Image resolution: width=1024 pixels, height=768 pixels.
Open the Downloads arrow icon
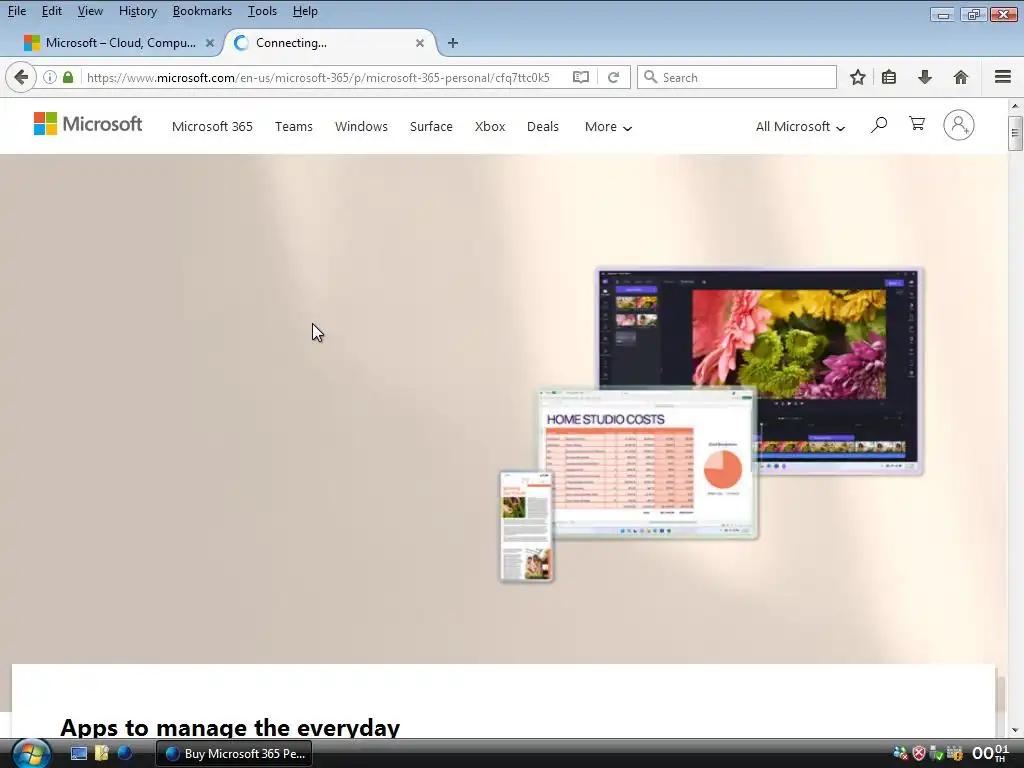(x=925, y=77)
